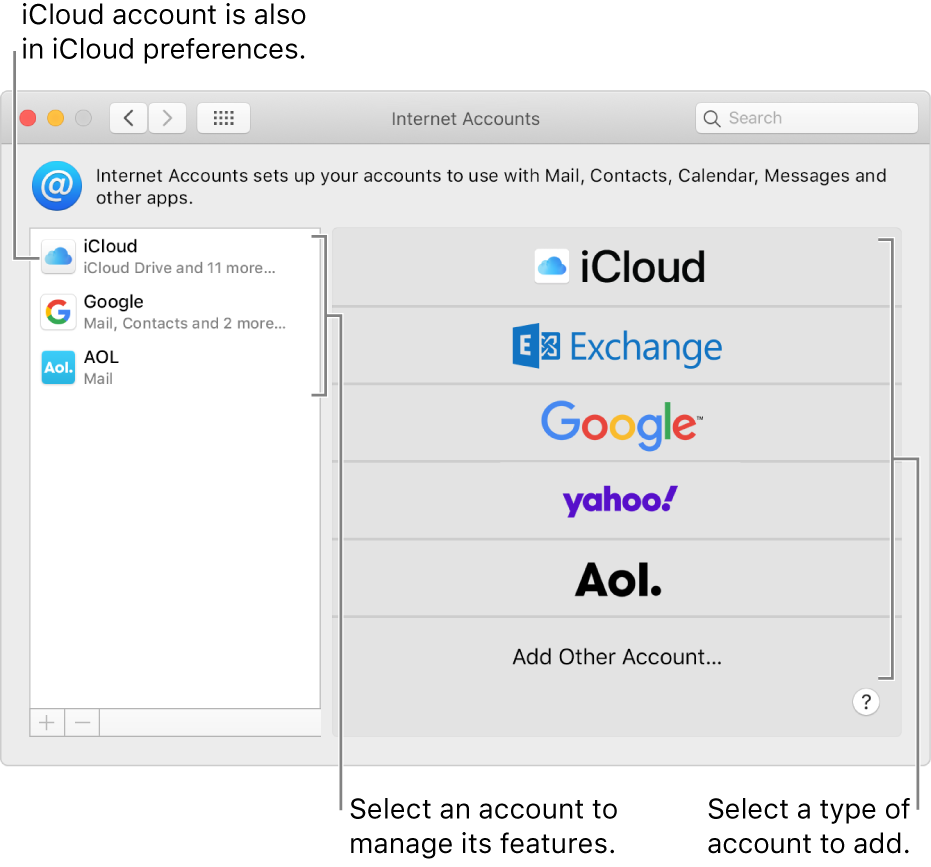Click the cloud icon beside the large iCloud text
The image size is (931, 867).
(552, 267)
